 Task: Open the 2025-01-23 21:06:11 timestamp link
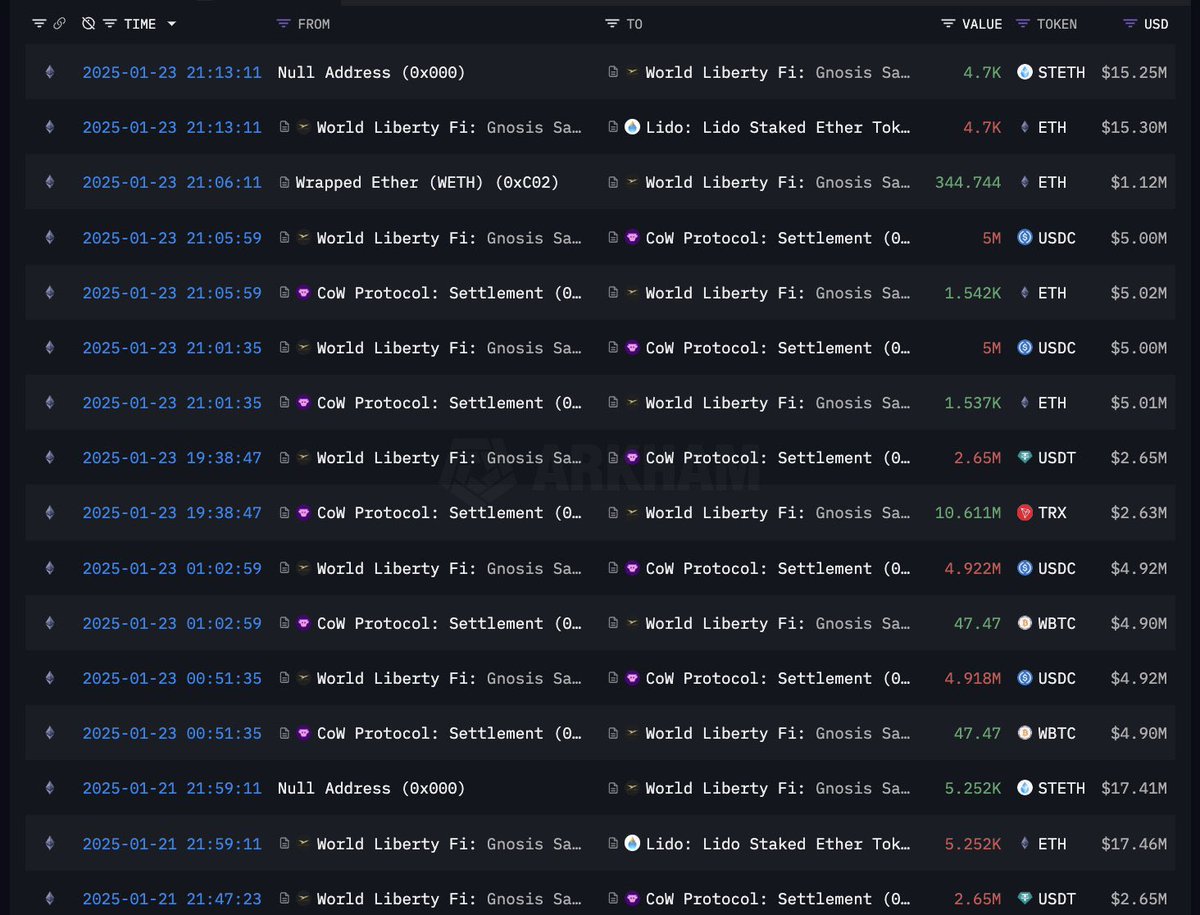coord(172,182)
